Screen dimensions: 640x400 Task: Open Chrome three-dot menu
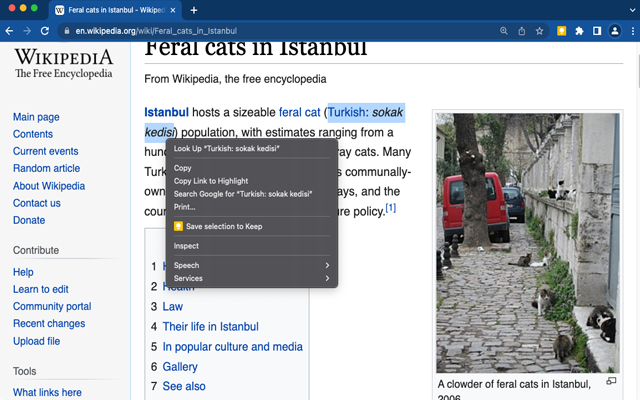coord(633,31)
